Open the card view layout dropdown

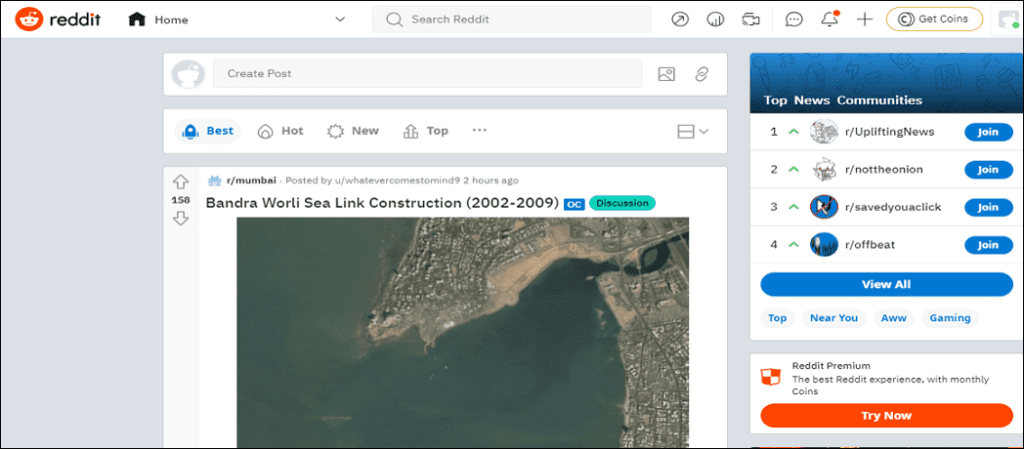(693, 131)
